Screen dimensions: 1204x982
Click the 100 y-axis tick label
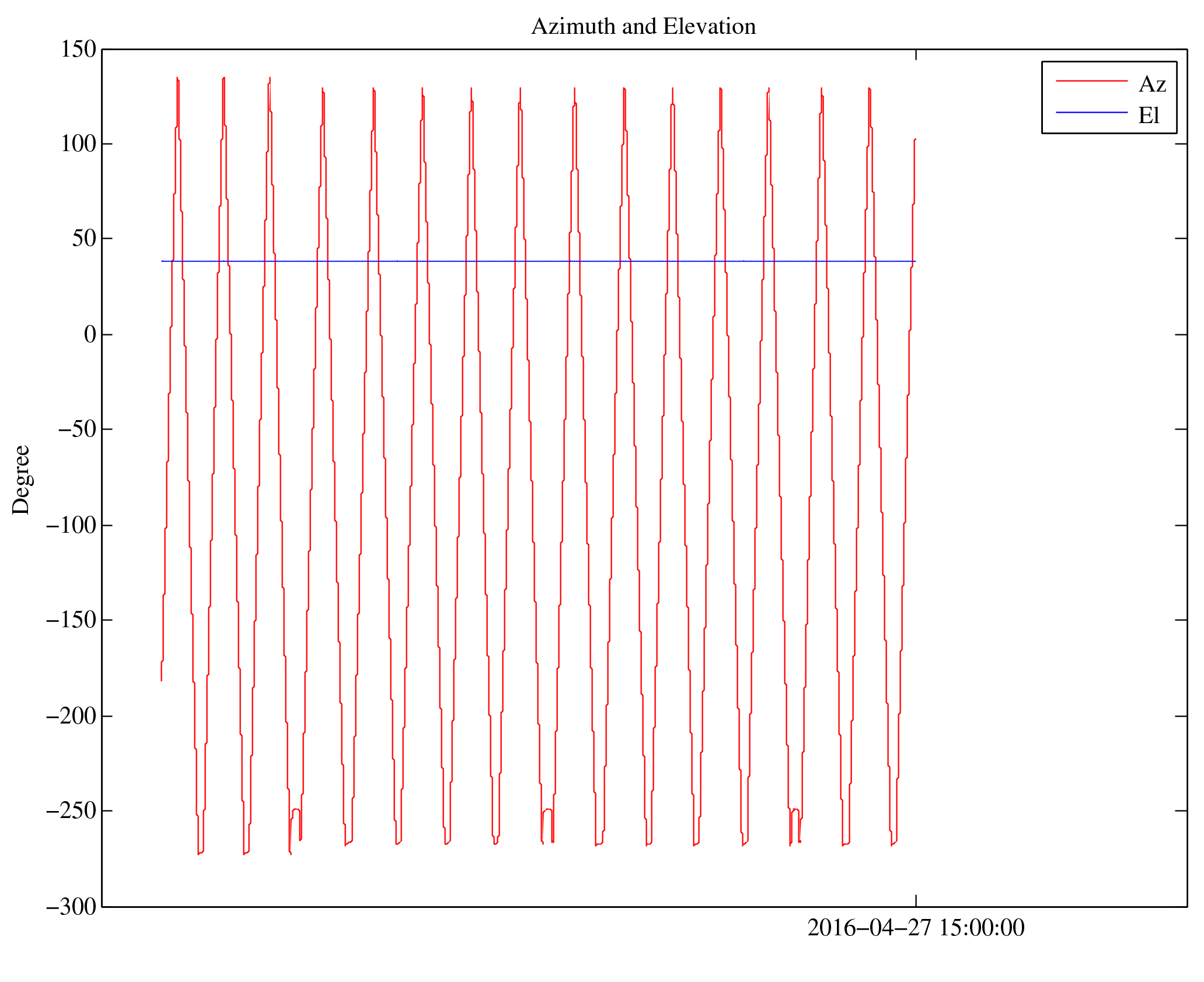tap(78, 144)
